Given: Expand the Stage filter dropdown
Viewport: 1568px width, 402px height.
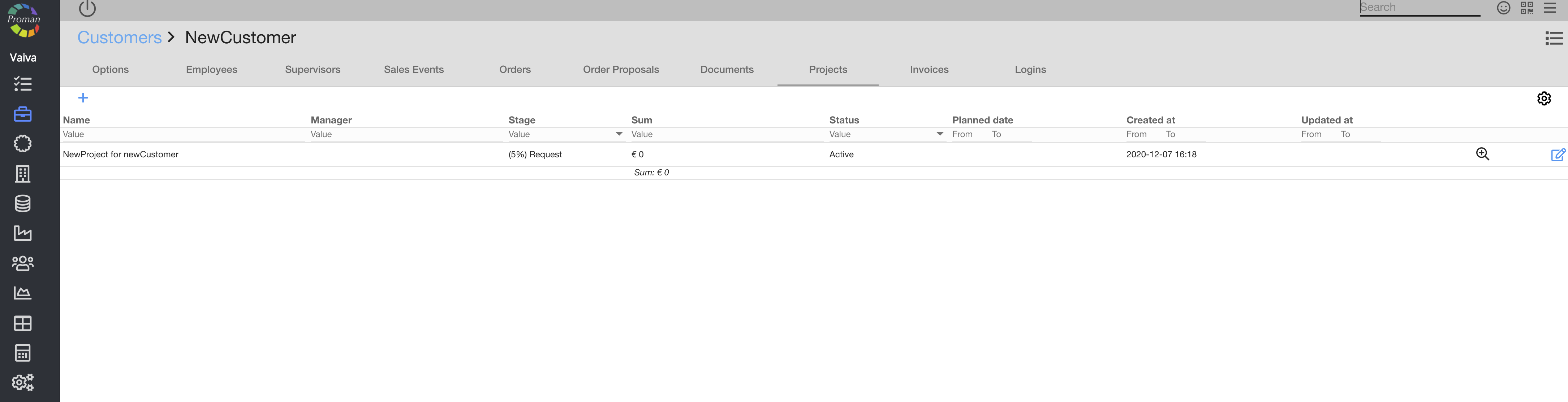Looking at the screenshot, I should click(x=619, y=134).
